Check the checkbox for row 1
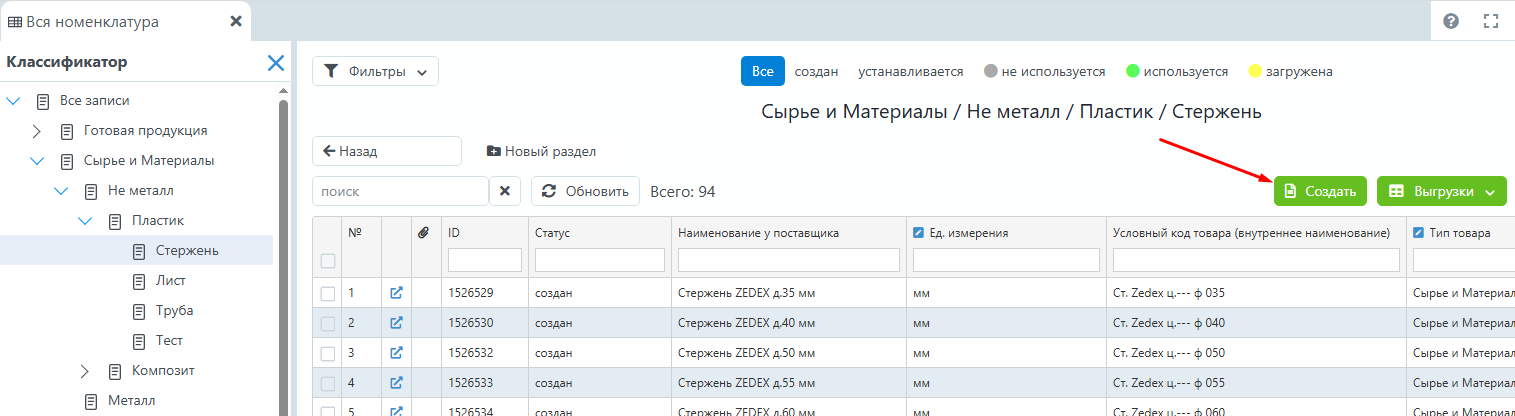The image size is (1515, 416). click(x=327, y=293)
